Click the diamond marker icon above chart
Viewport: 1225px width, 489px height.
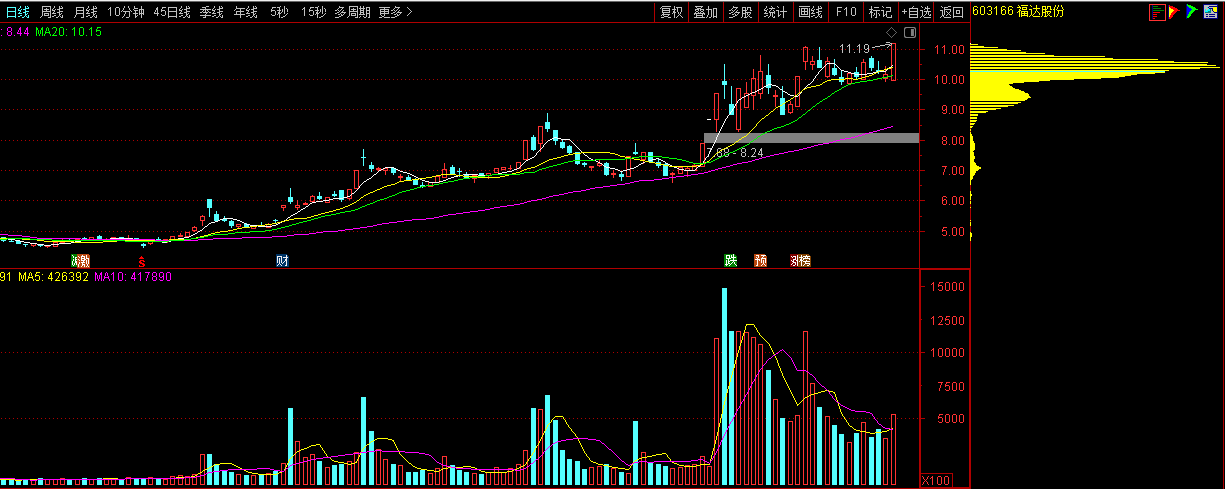(891, 33)
